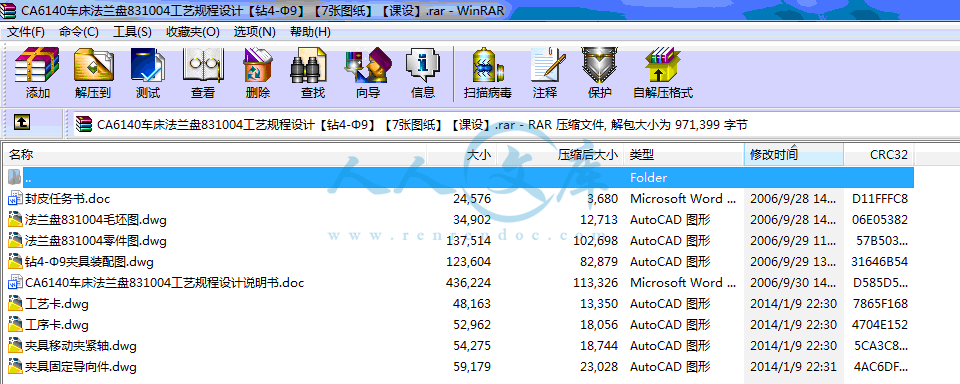Viewport: 960px width, 384px height.
Task: Click the 注释 (Comment) icon
Action: pyautogui.click(x=545, y=73)
